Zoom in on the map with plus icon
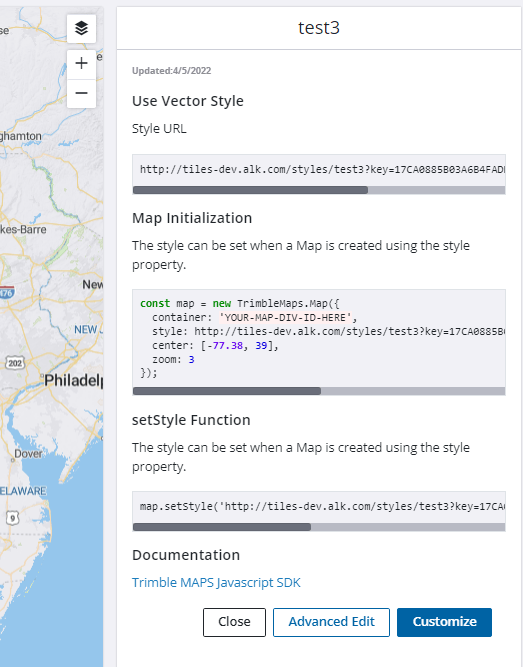523x667 pixels. [81, 64]
